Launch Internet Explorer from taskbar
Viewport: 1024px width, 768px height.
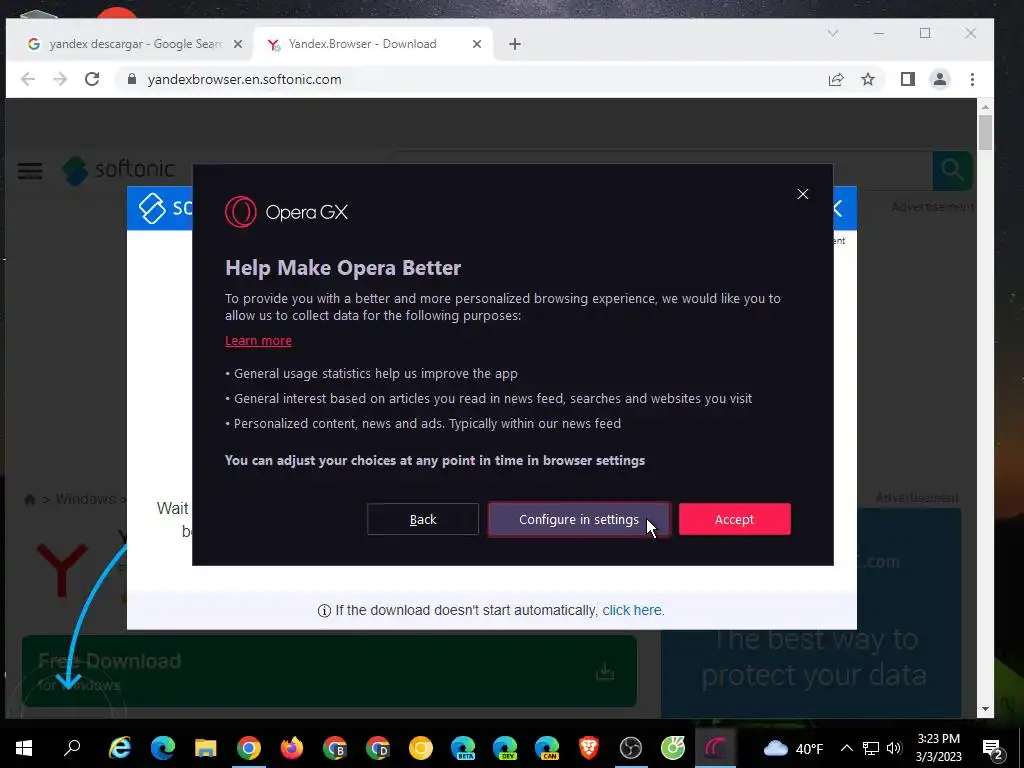tap(120, 748)
